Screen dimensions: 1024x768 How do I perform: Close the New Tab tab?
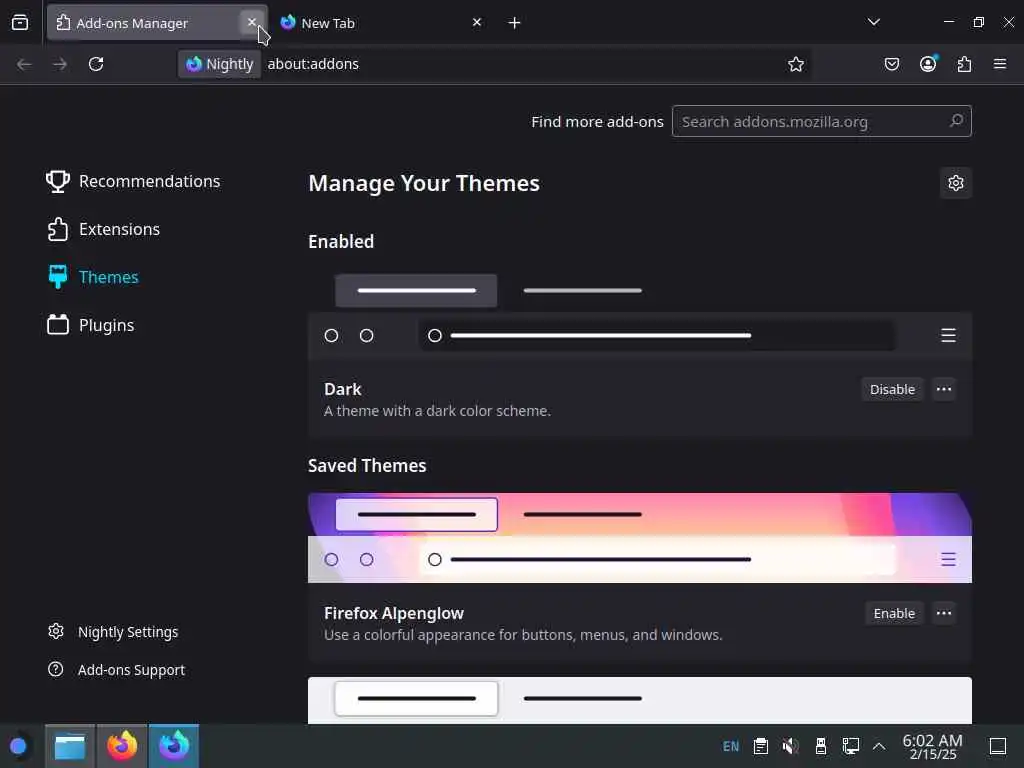coord(477,22)
